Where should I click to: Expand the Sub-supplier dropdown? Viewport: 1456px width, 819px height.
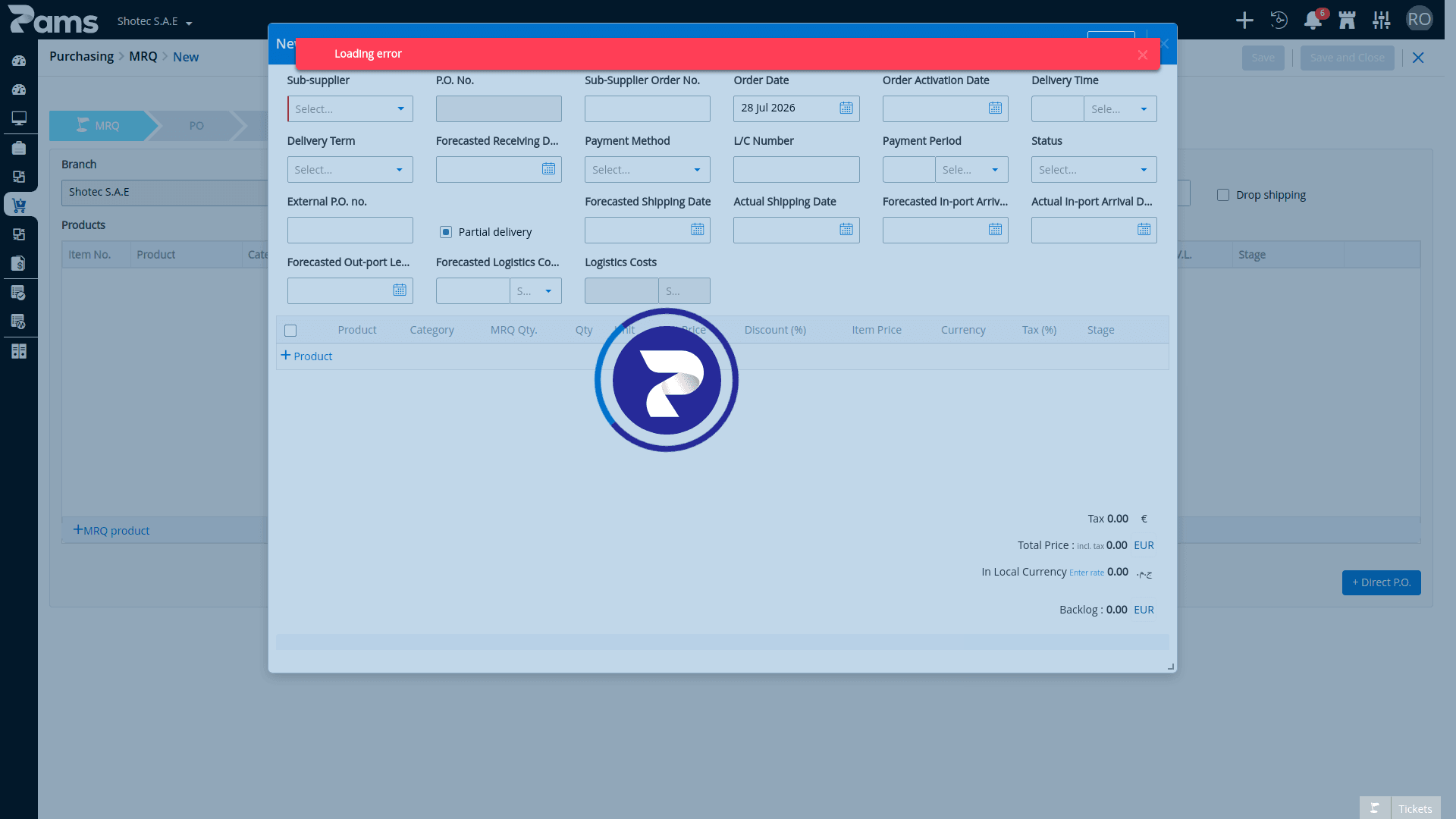click(x=350, y=109)
